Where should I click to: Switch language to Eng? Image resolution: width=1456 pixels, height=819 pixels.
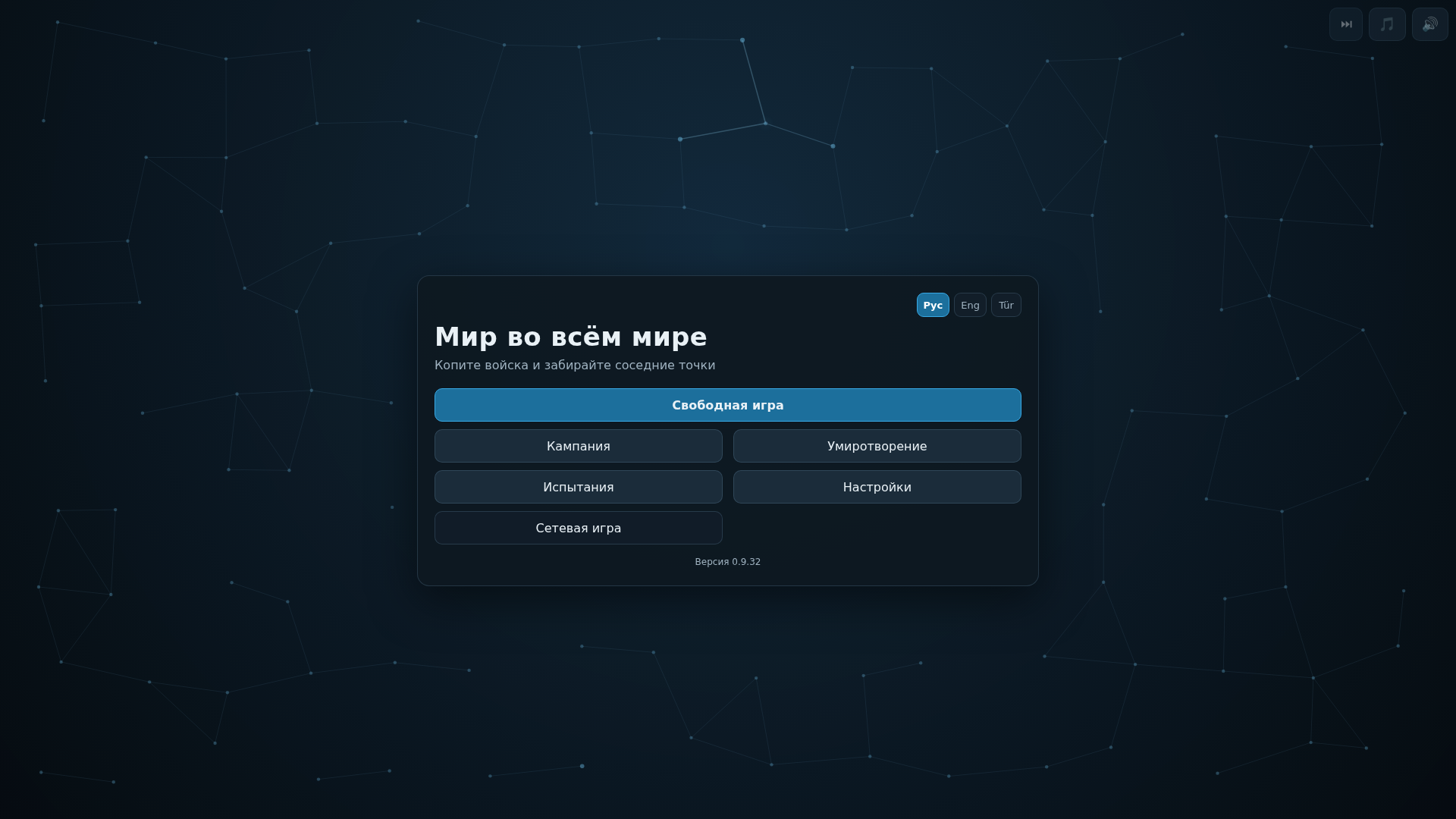970,305
